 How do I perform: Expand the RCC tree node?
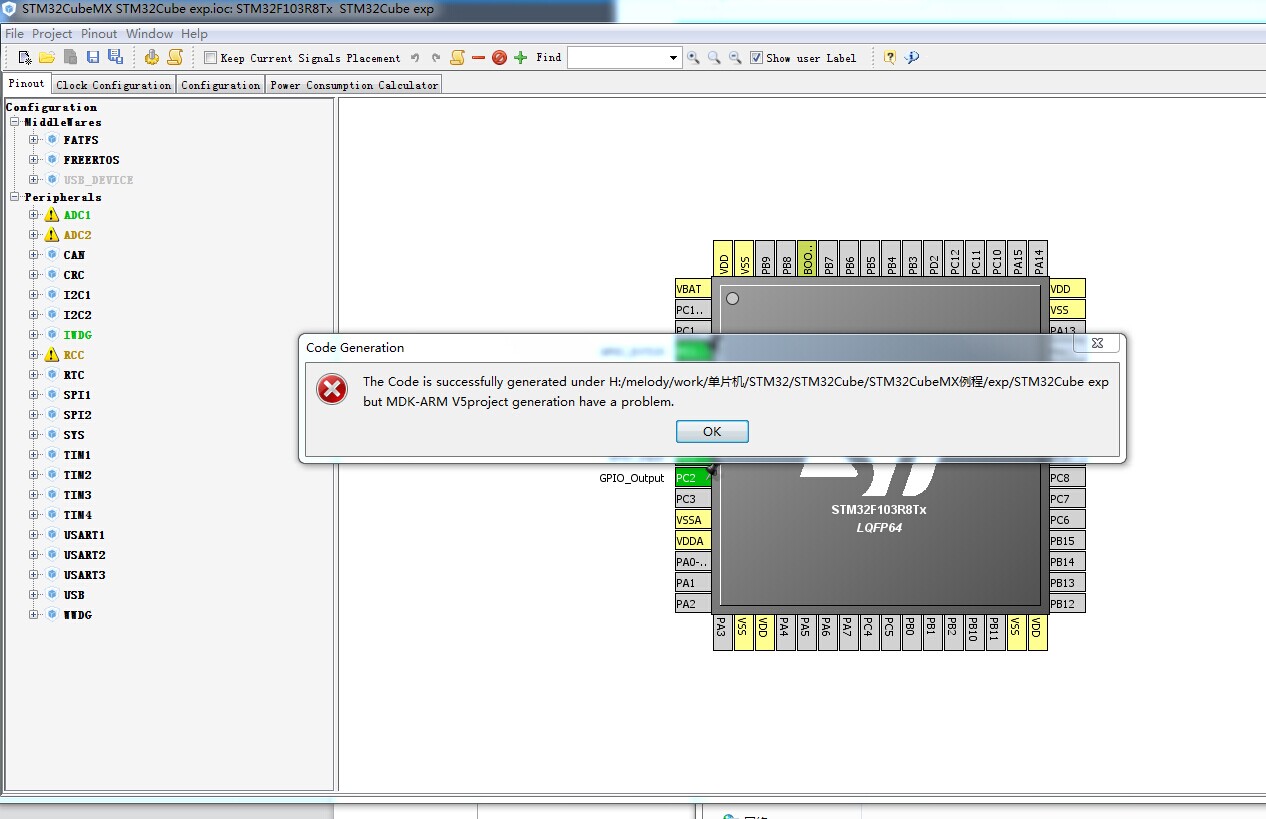coord(34,355)
